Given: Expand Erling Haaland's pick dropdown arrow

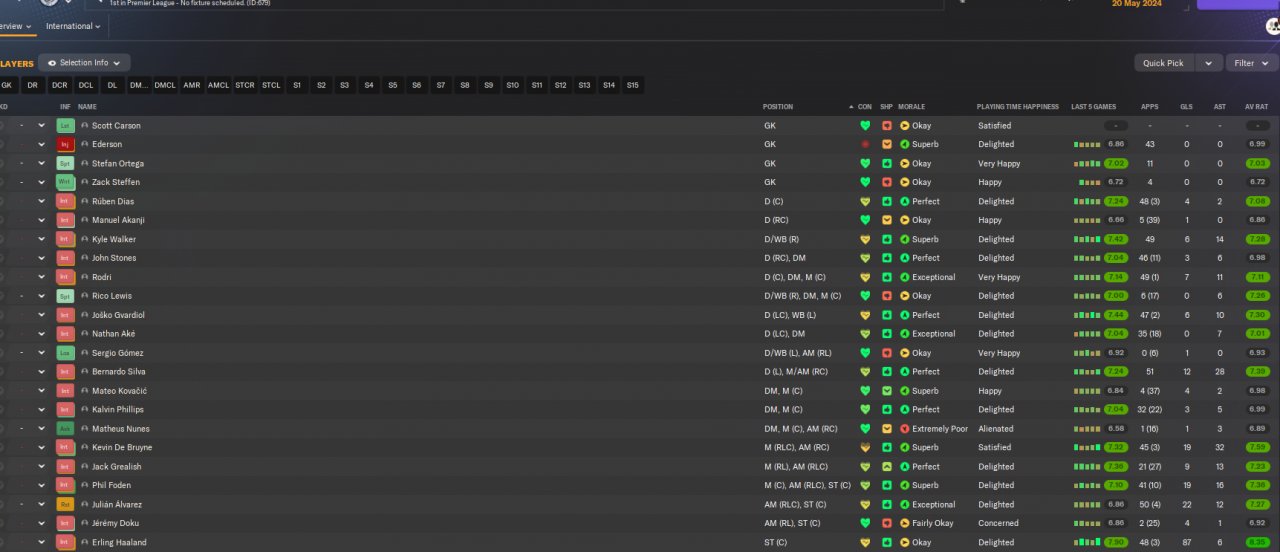Looking at the screenshot, I should pos(41,543).
